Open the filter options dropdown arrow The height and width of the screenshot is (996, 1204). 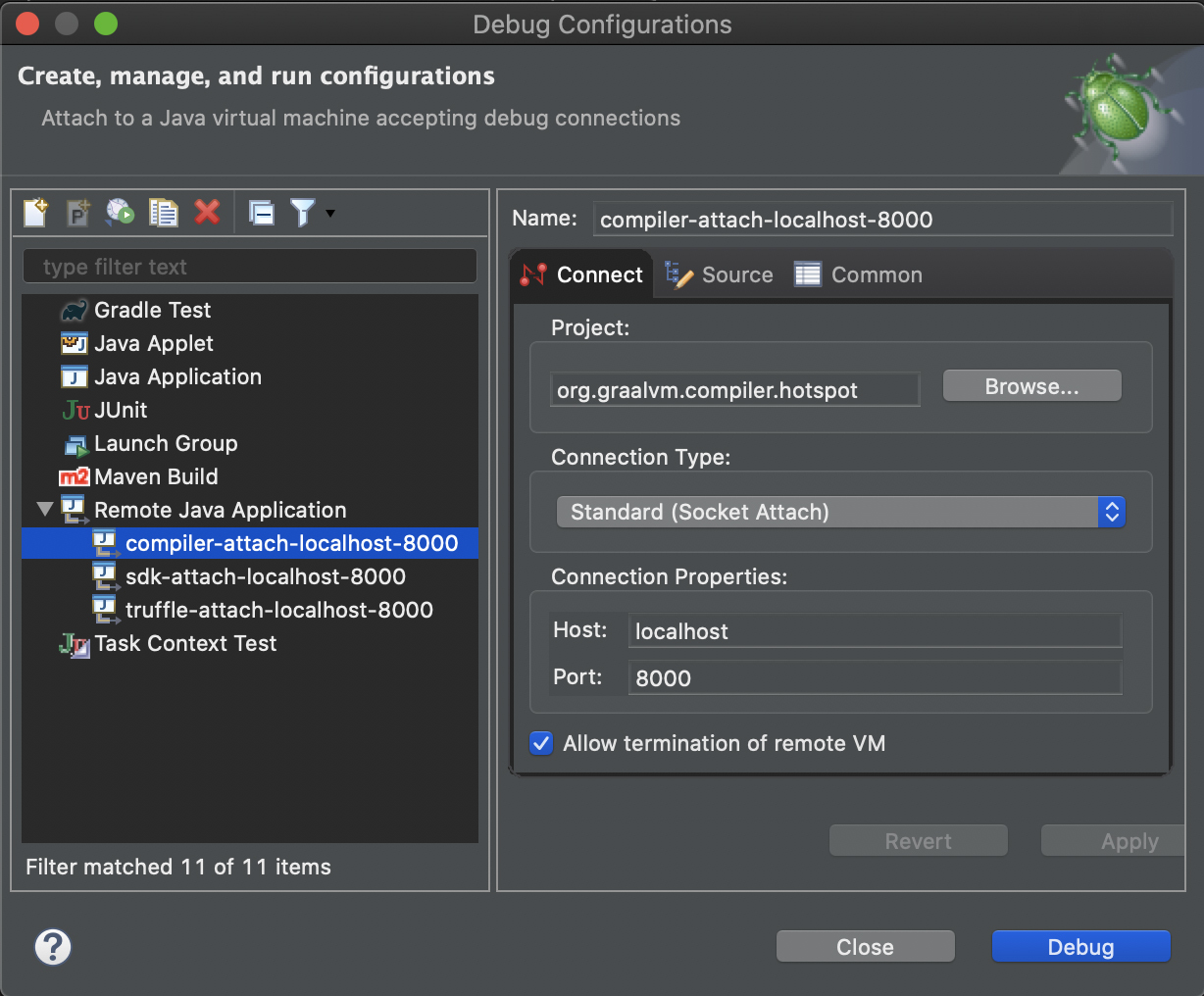(330, 213)
